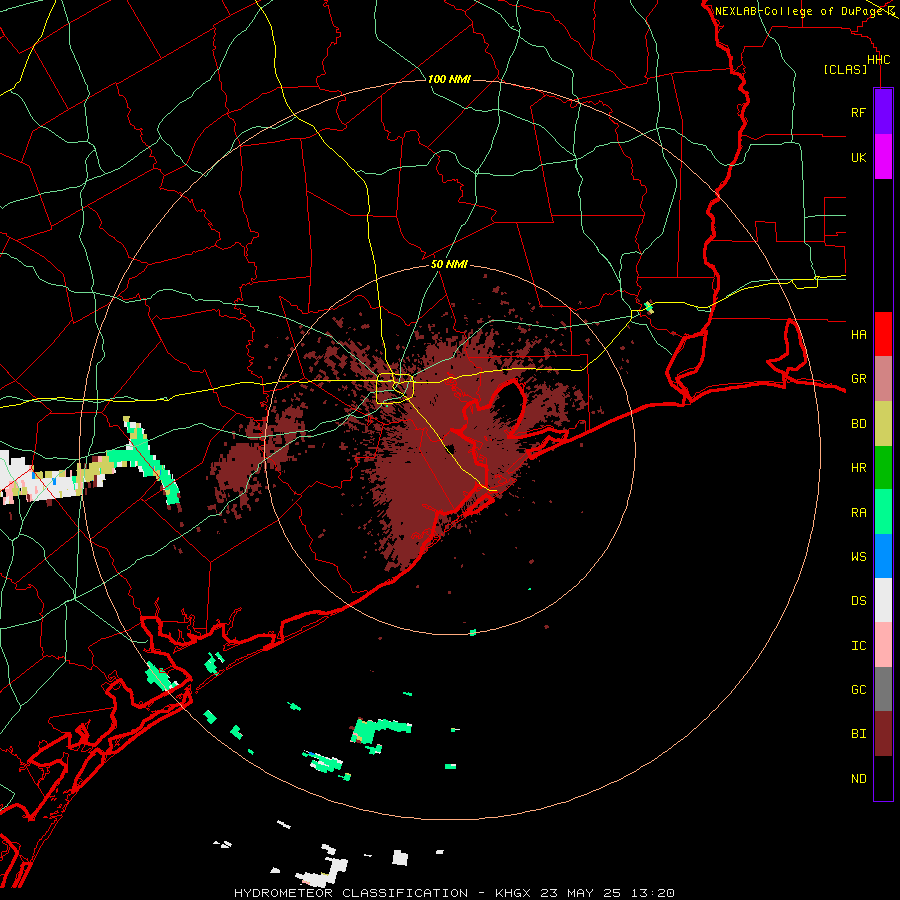The width and height of the screenshot is (900, 900).
Task: Click the HHC product code text
Action: pos(878,60)
